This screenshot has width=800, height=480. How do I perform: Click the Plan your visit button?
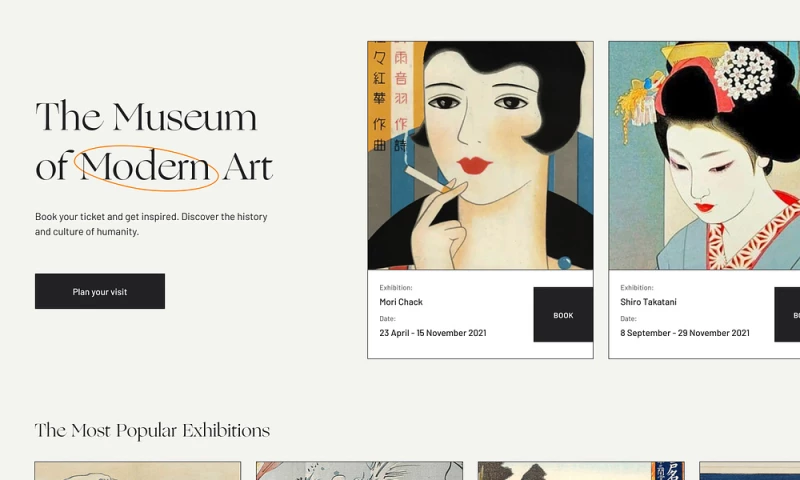[x=100, y=291]
